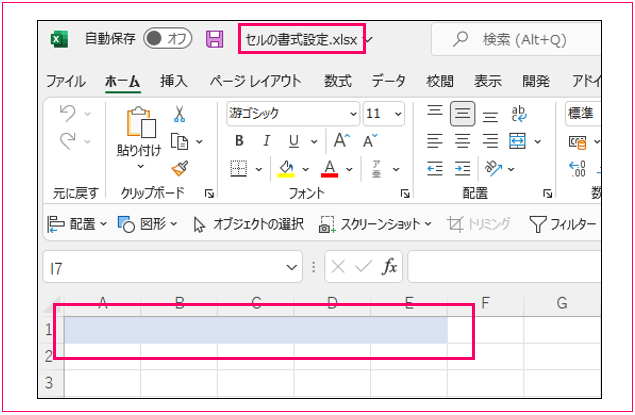Apply the yellow fill color swatch
This screenshot has width=635, height=415.
[x=286, y=168]
